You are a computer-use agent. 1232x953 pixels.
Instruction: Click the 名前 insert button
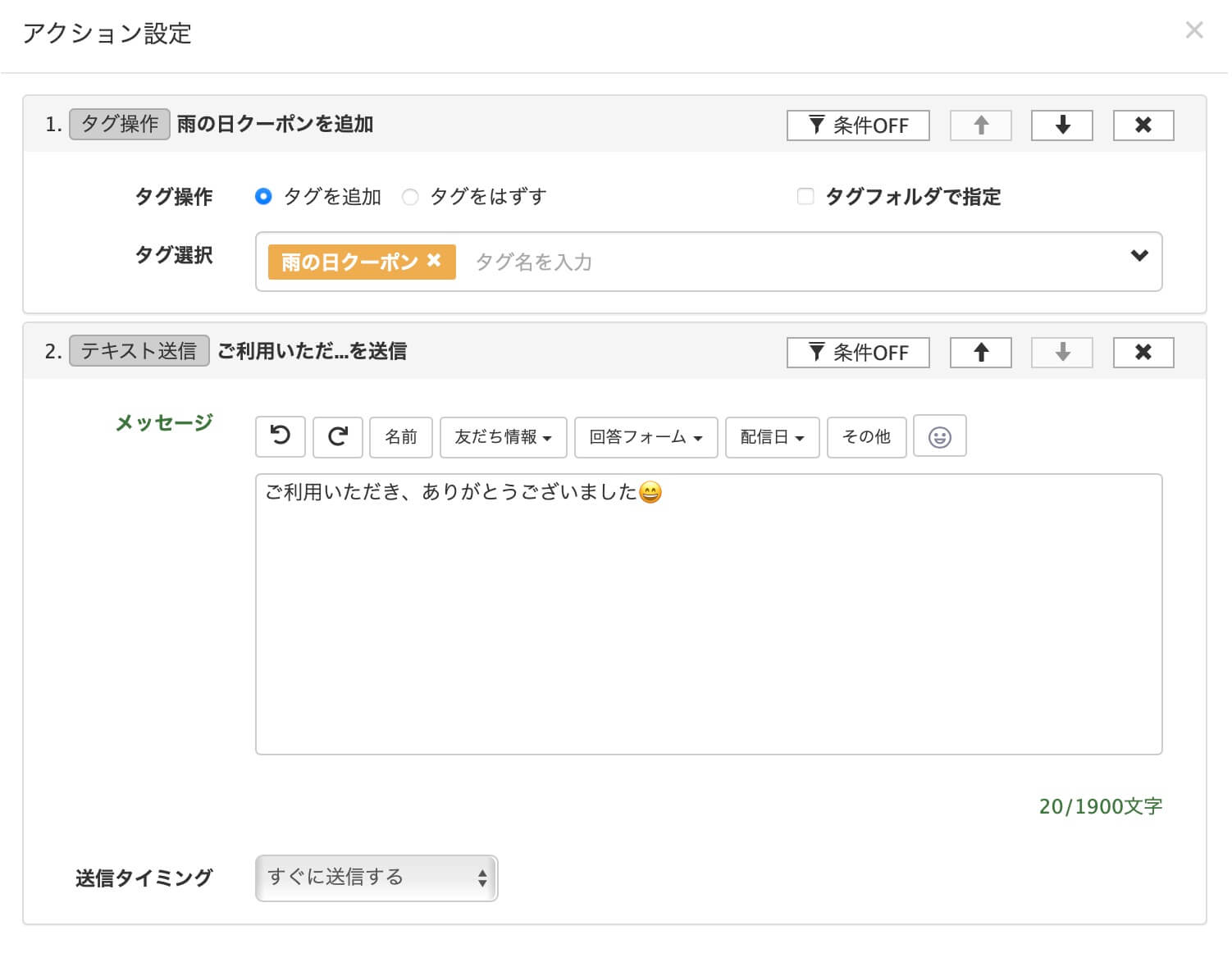[401, 437]
